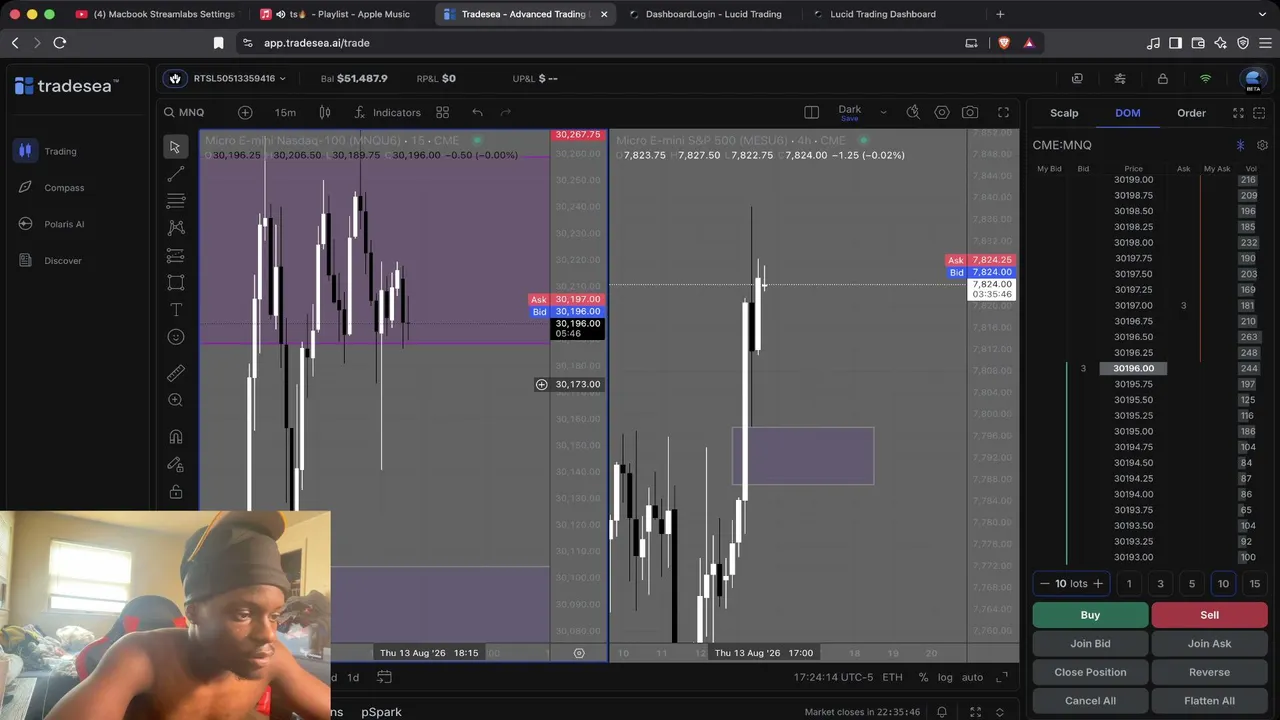Toggle the DOM freeze snowflake icon
The image size is (1280, 720).
[x=1240, y=145]
